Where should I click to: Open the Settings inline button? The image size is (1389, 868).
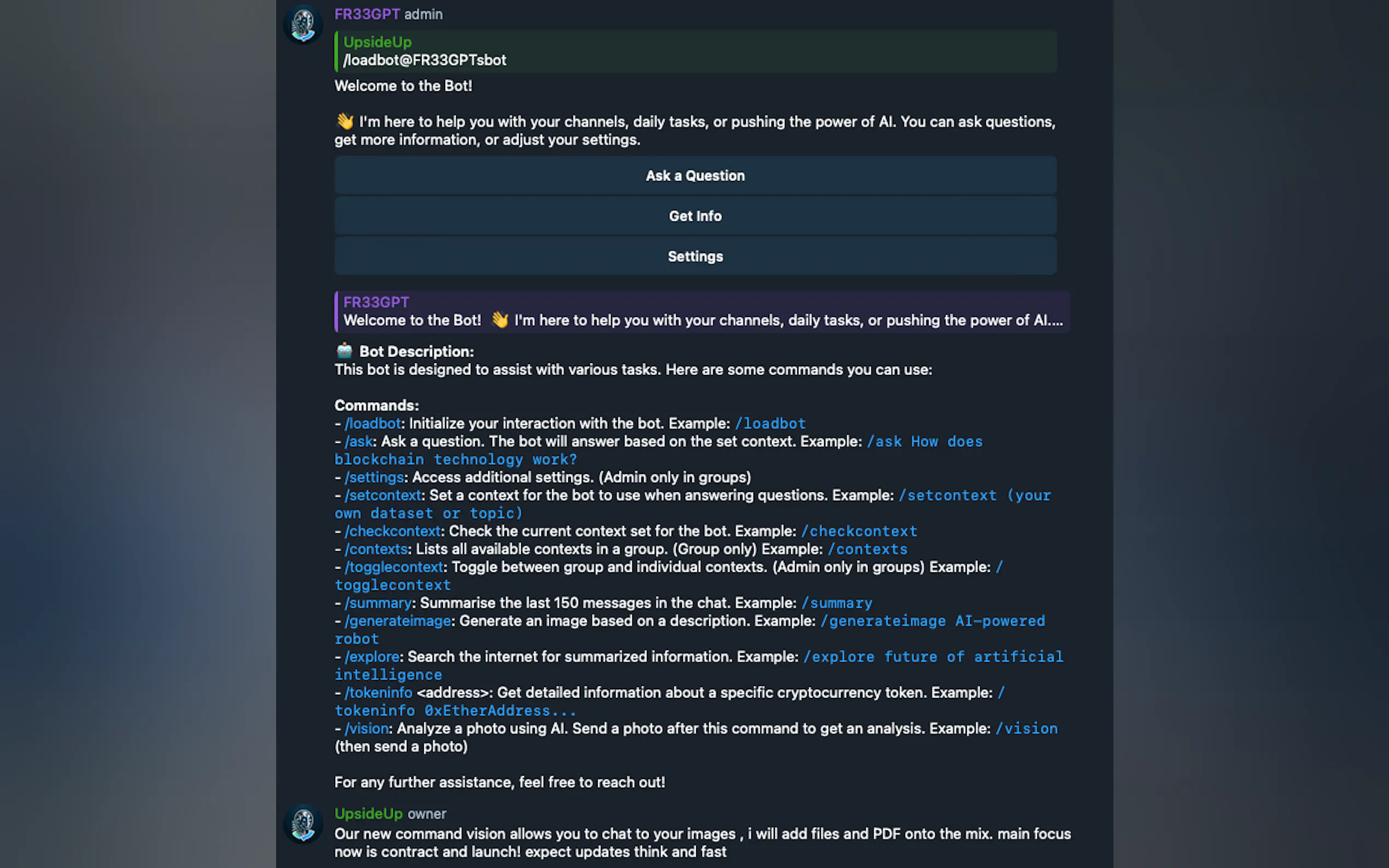tap(695, 256)
